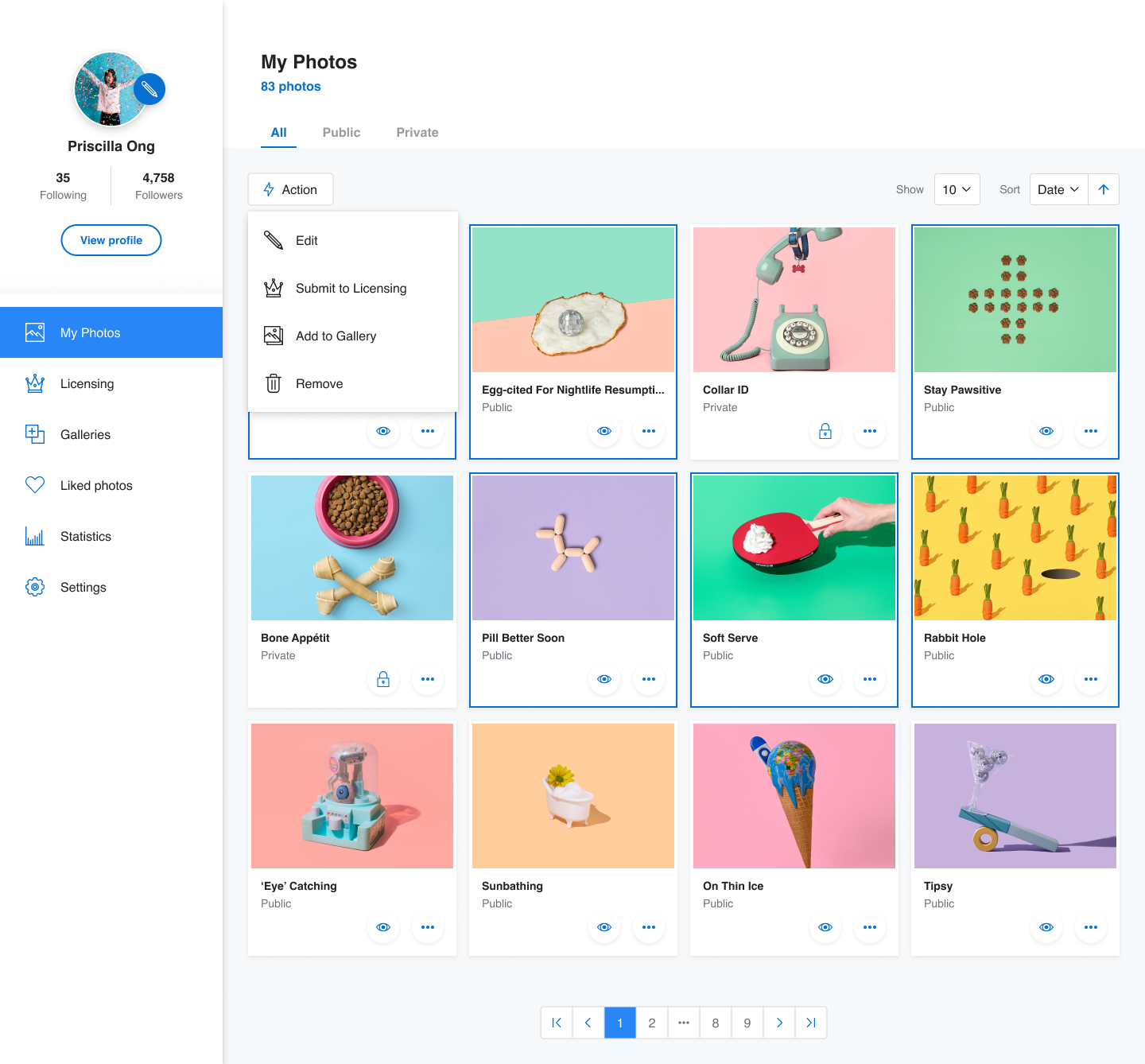Switch to the Private tab
The width and height of the screenshot is (1145, 1064).
coord(417,133)
